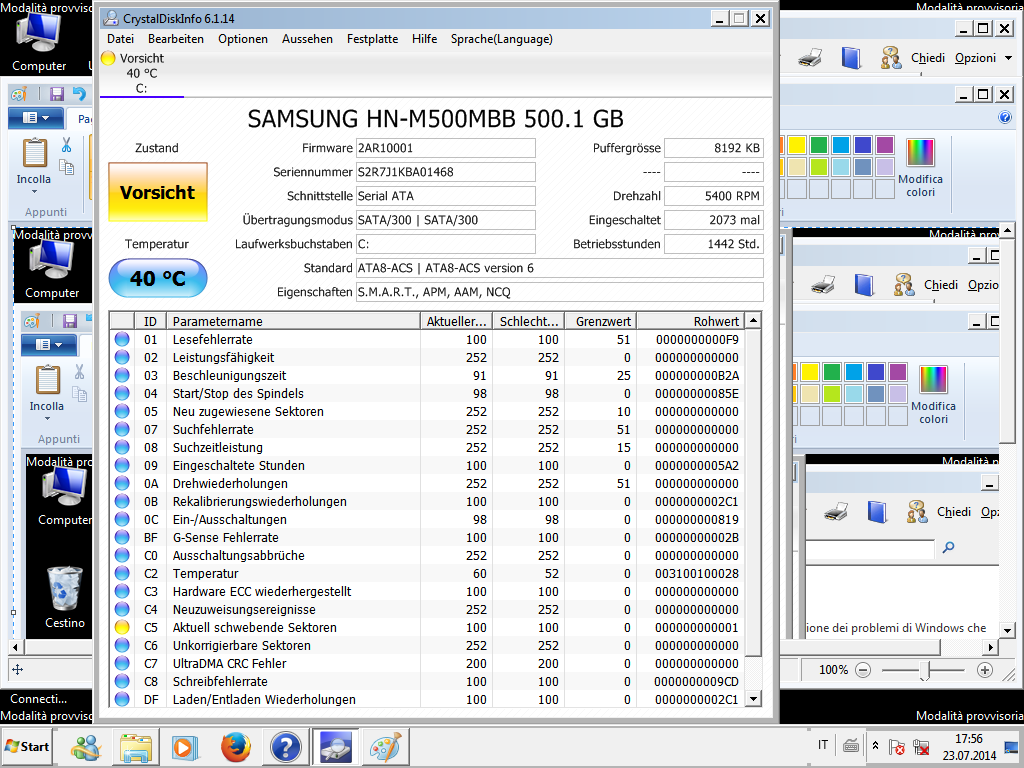Screen dimensions: 1024x768
Task: Click the Paint zoom slider thumb
Action: 925,670
